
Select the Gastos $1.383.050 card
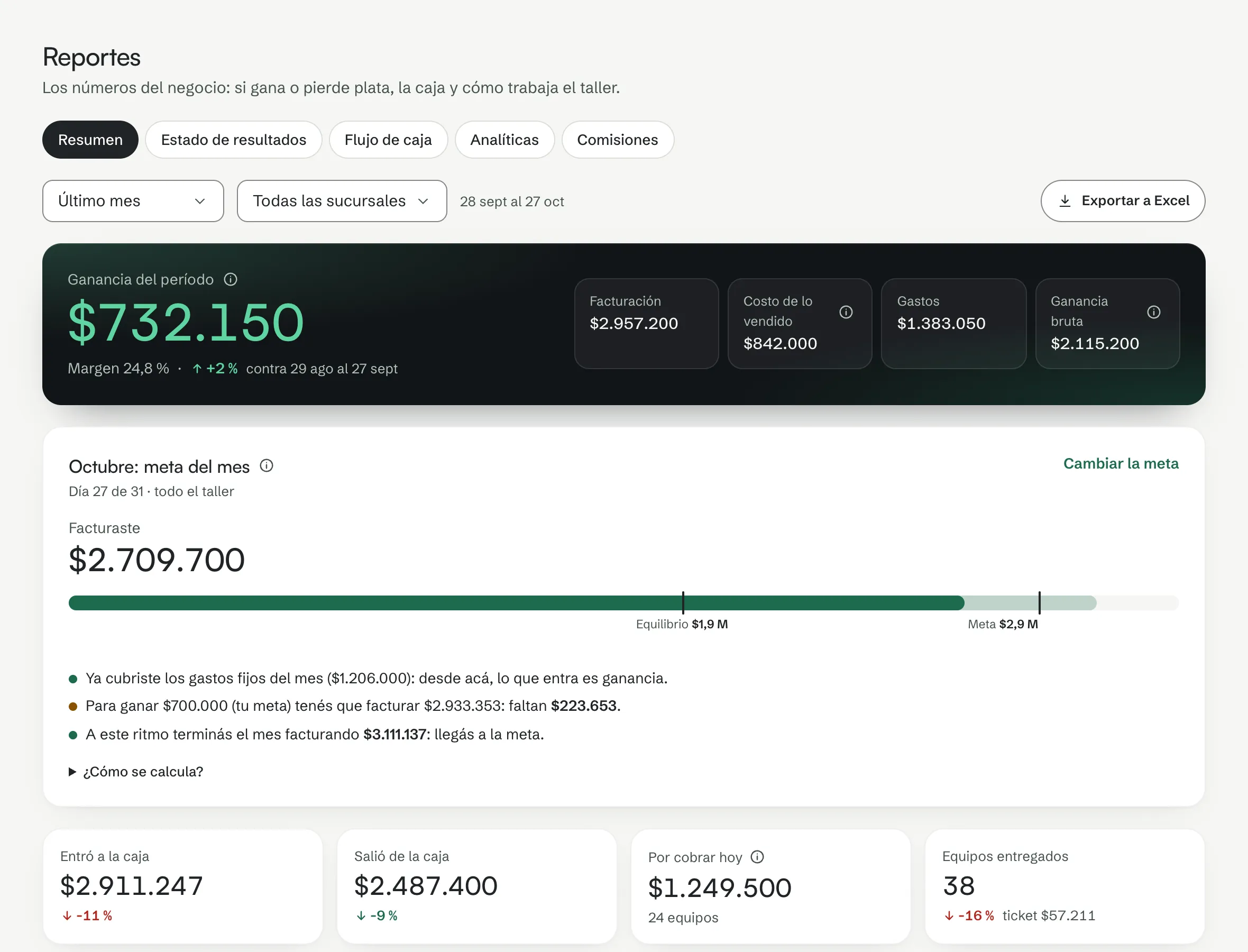tap(953, 324)
